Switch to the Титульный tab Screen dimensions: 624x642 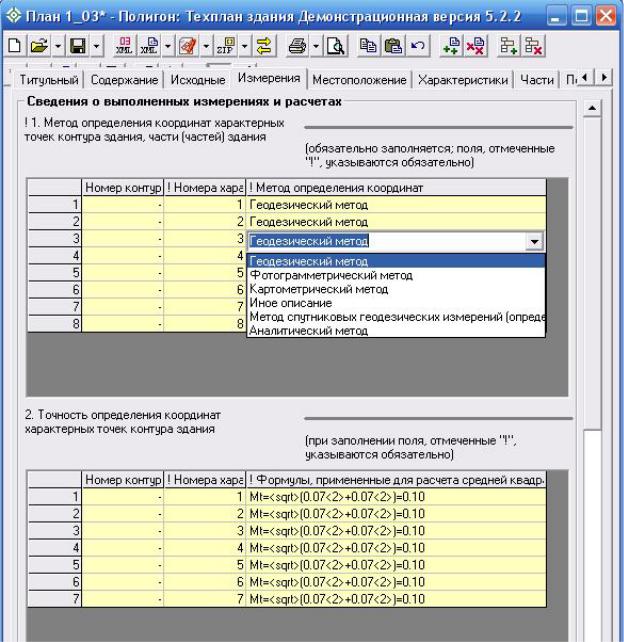(x=49, y=80)
